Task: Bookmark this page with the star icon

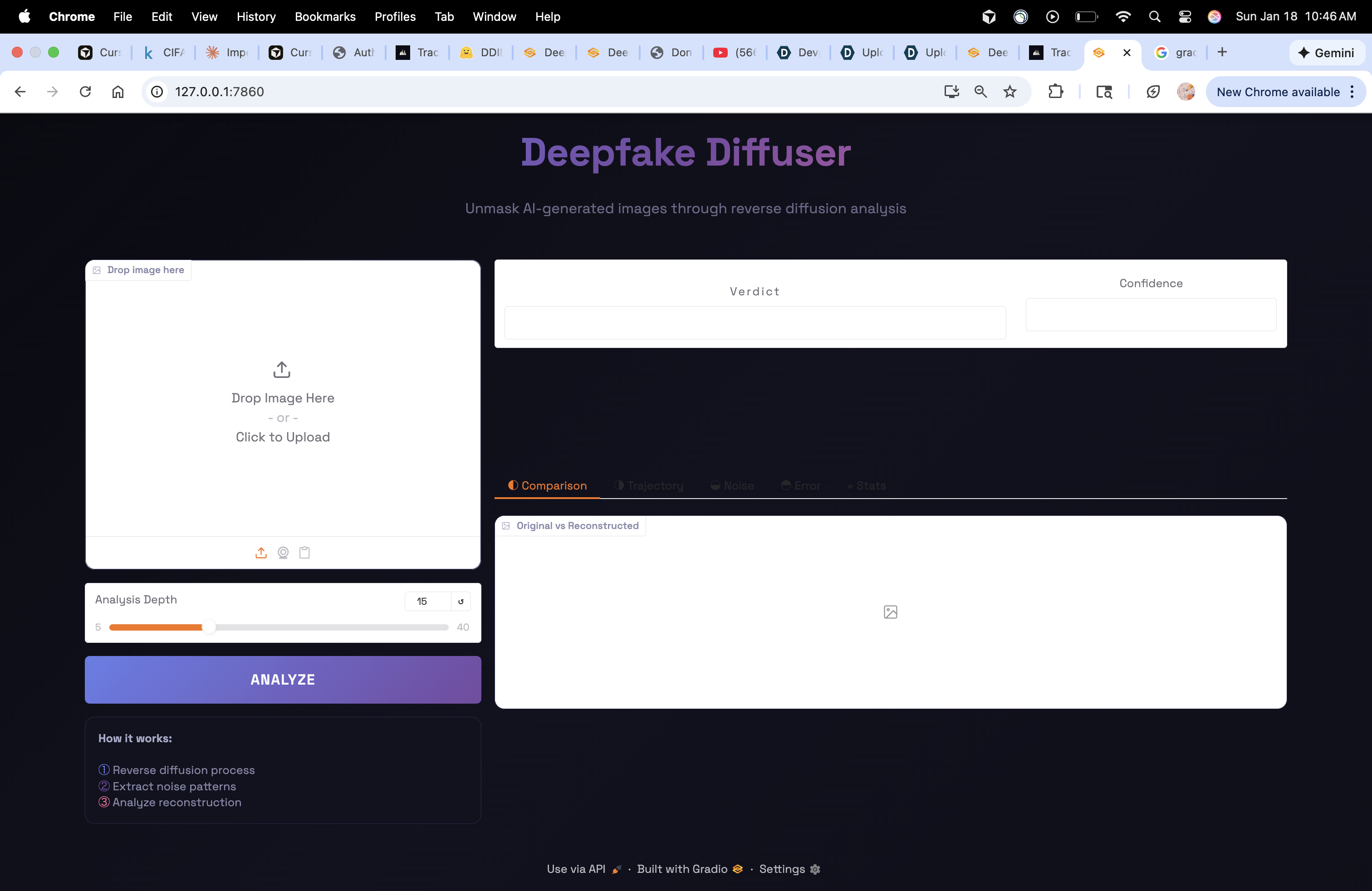Action: click(x=1009, y=92)
